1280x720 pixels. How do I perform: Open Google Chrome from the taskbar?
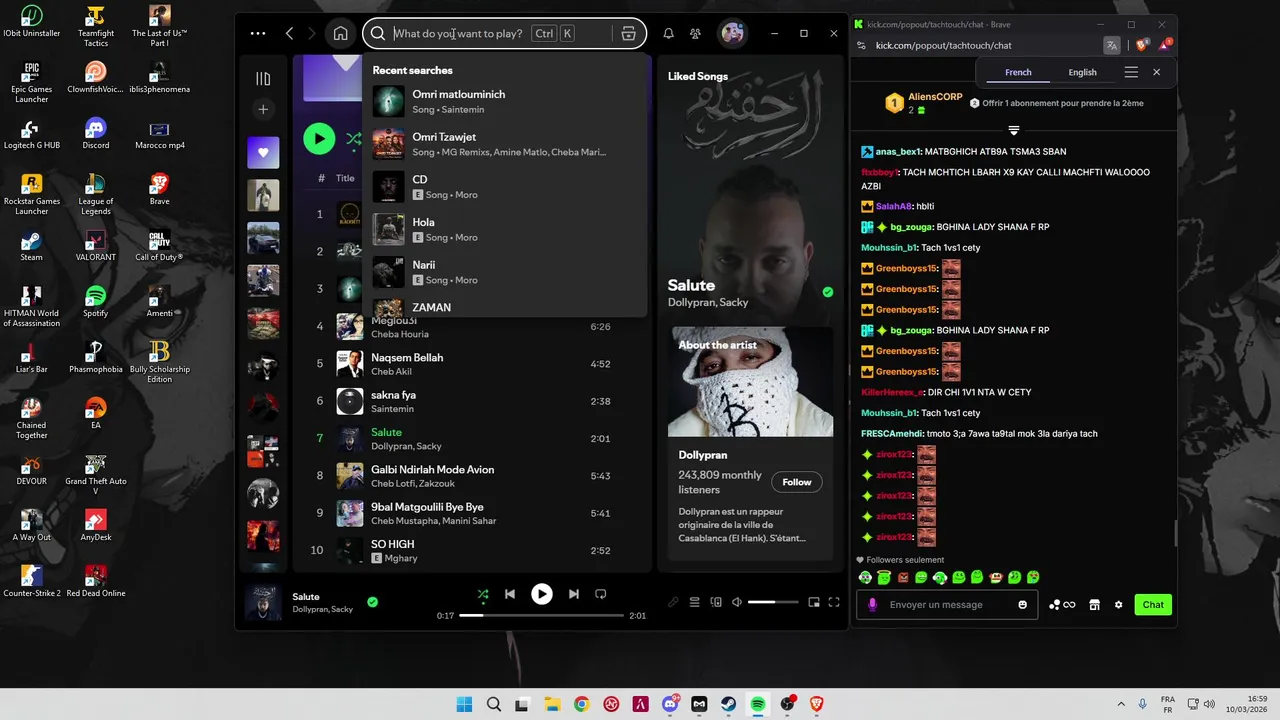pyautogui.click(x=581, y=704)
